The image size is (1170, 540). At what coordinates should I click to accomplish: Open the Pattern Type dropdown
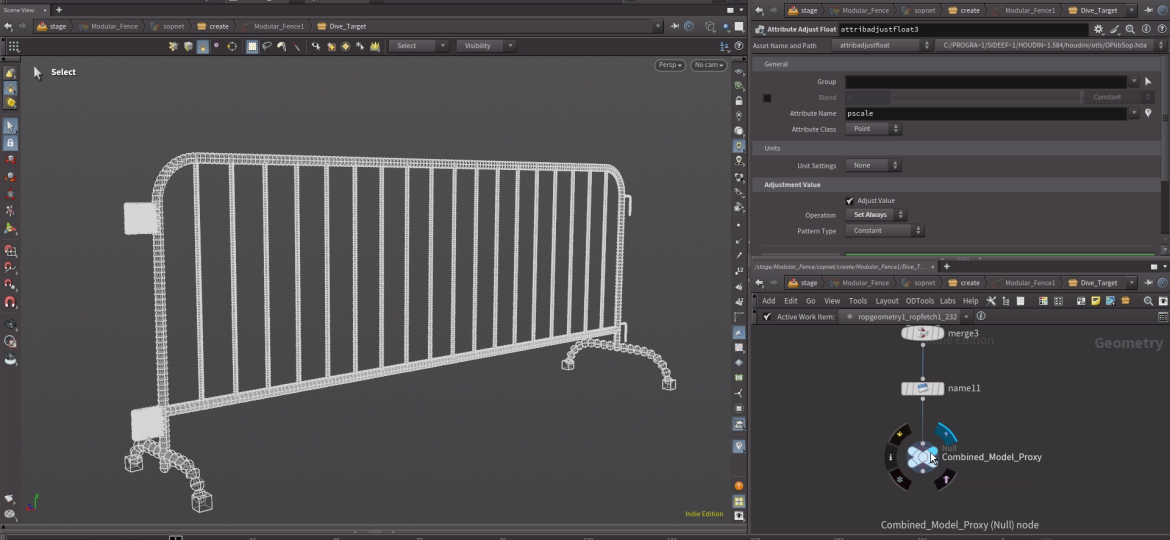884,231
